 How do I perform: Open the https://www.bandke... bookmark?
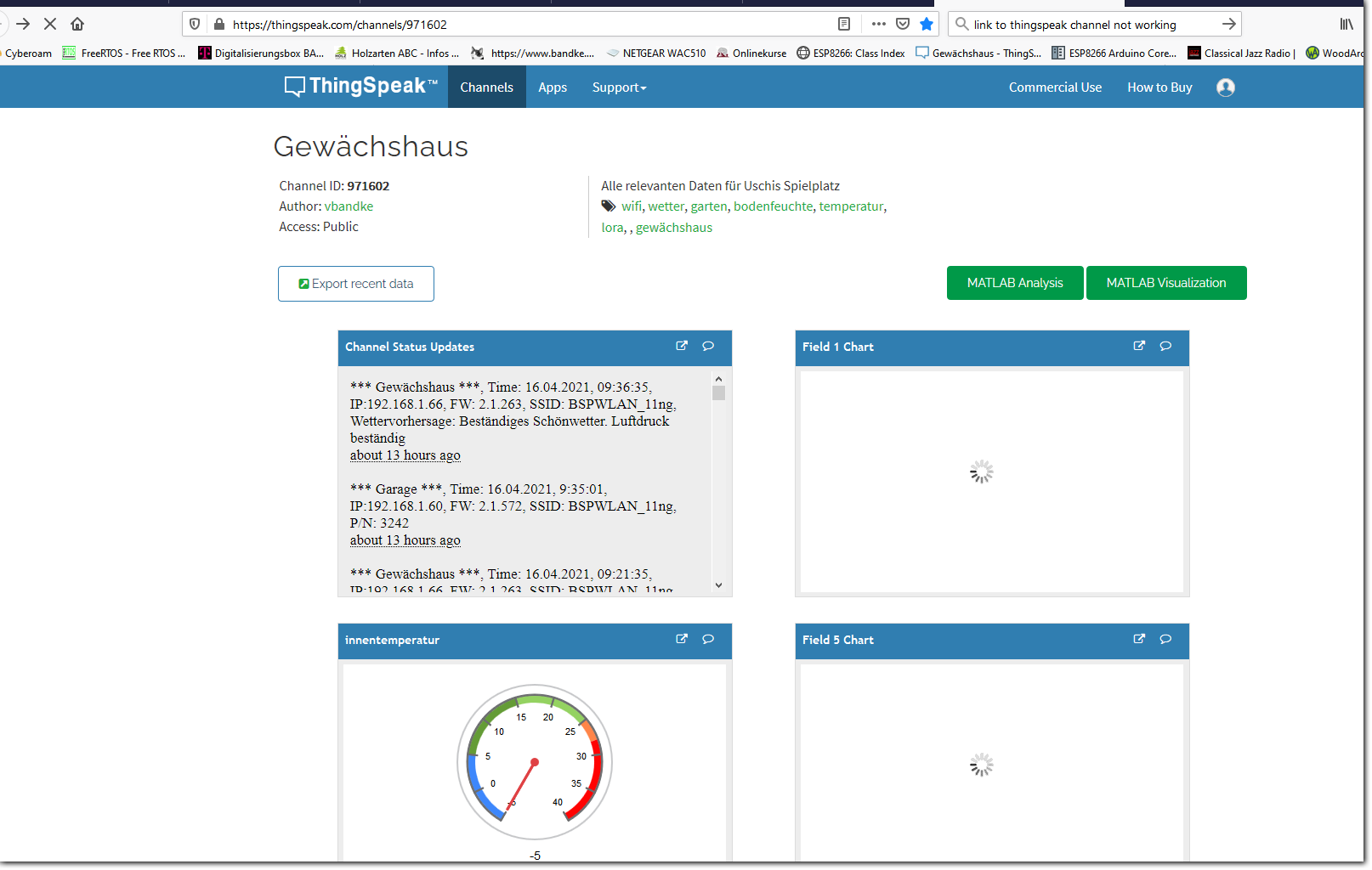pos(533,53)
